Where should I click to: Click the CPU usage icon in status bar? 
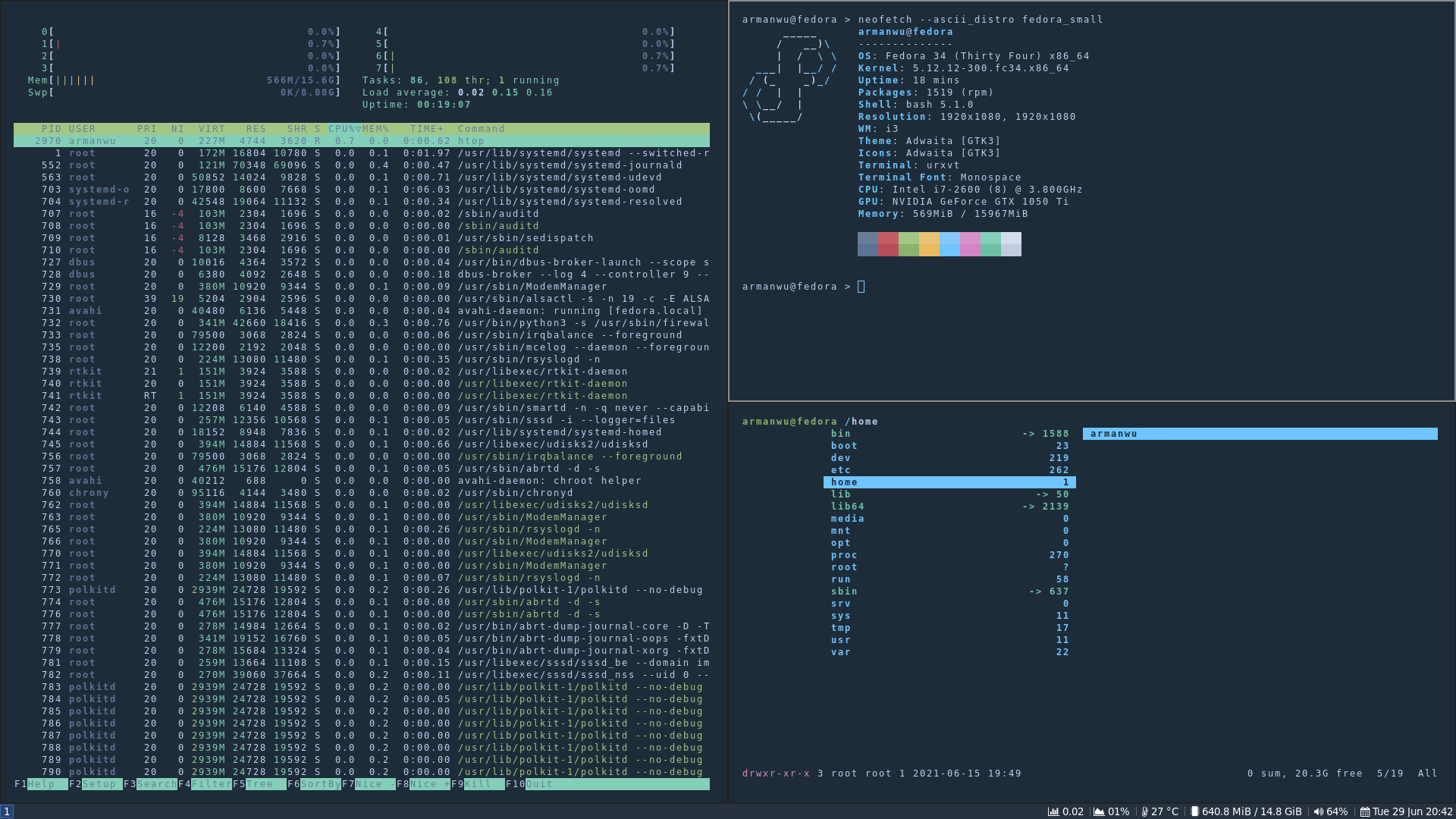tap(1099, 811)
